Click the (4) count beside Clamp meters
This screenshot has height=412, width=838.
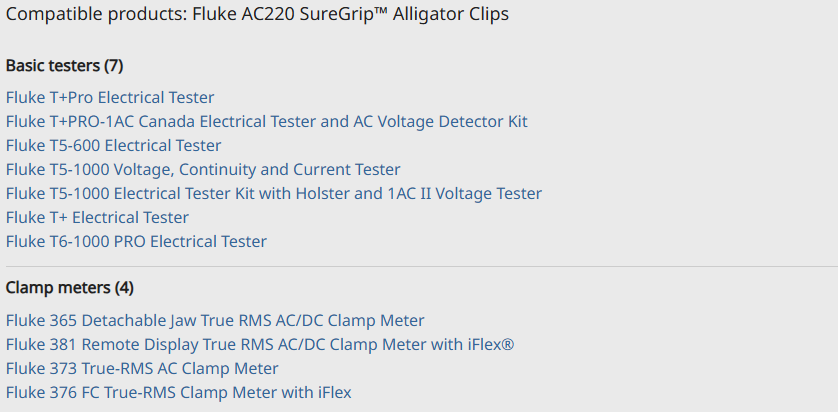pos(124,288)
